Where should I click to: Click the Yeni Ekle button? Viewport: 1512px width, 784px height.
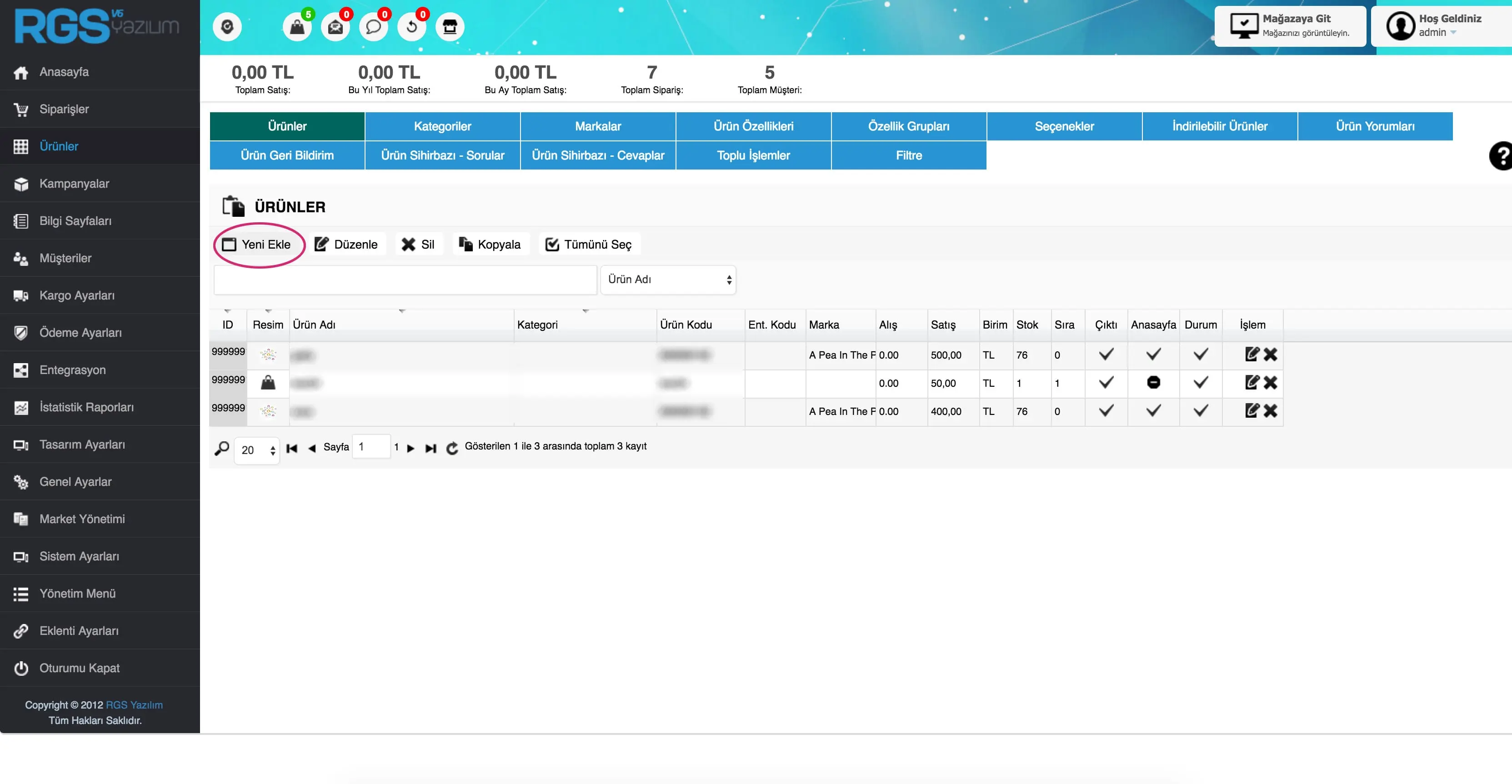pos(258,245)
